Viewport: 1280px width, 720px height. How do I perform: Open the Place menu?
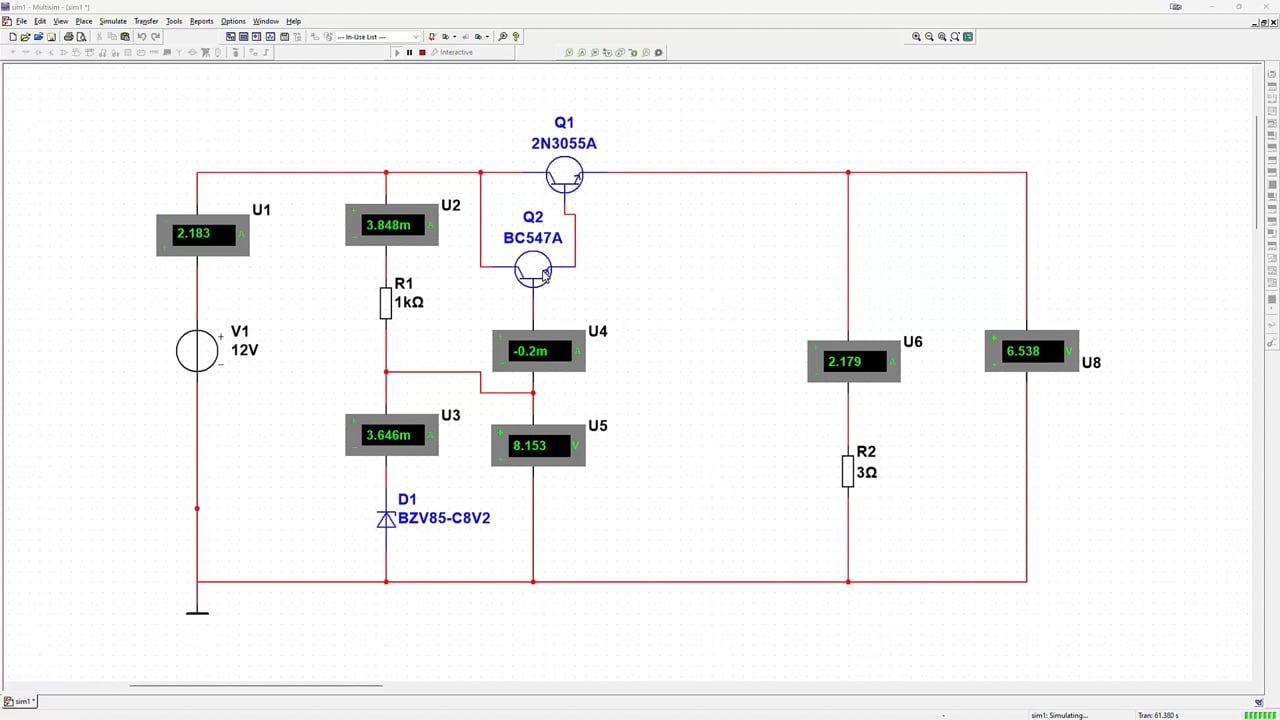84,21
